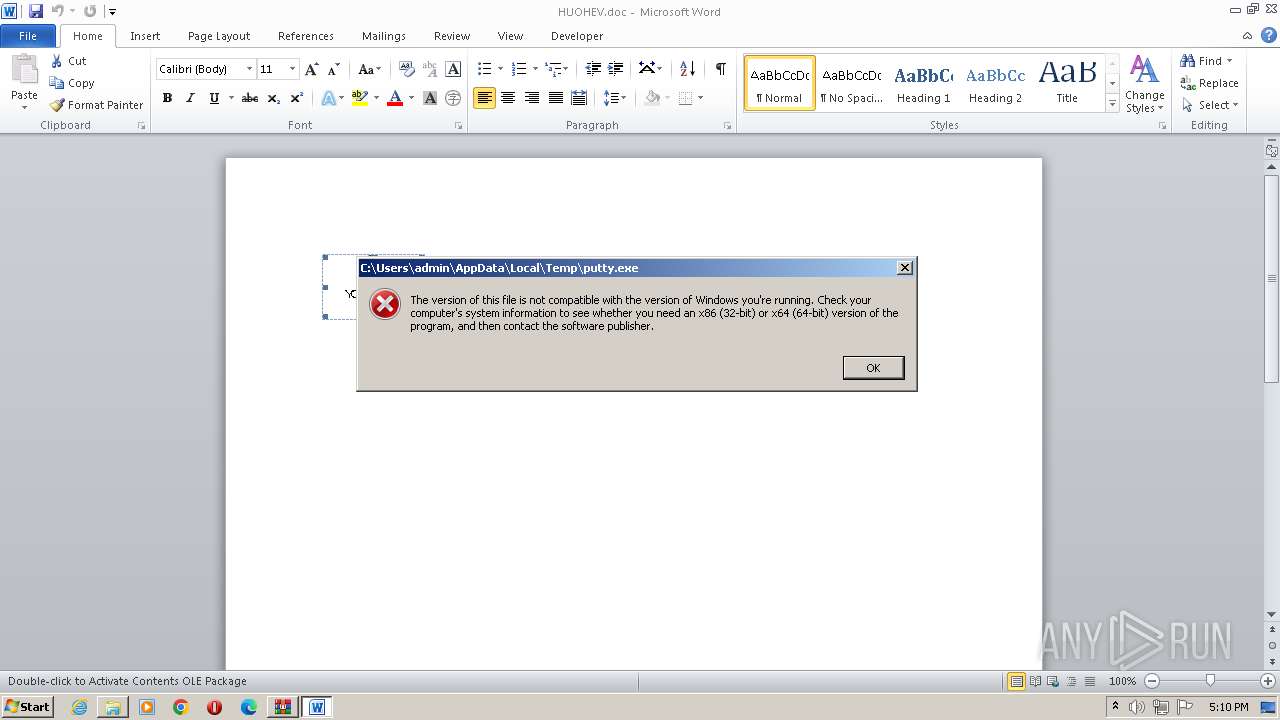The height and width of the screenshot is (720, 1280).
Task: Click the Clear Formatting icon
Action: 406,69
